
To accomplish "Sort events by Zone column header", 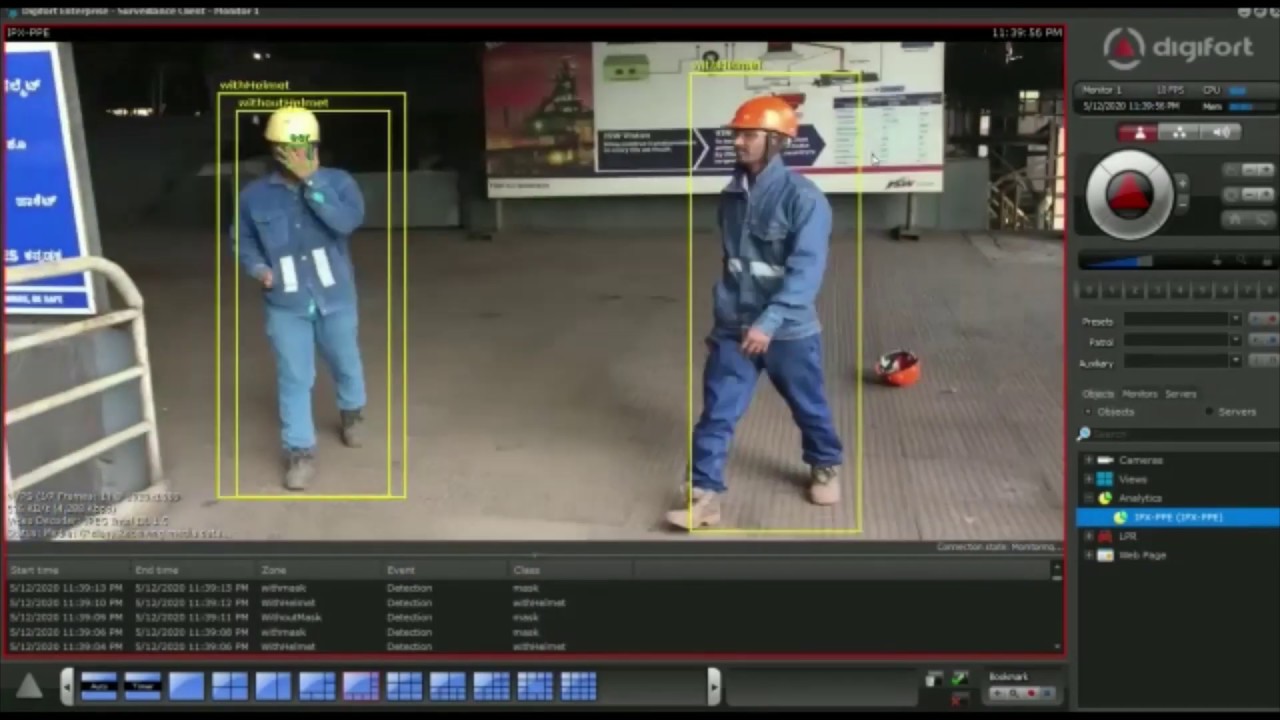I will click(x=274, y=570).
